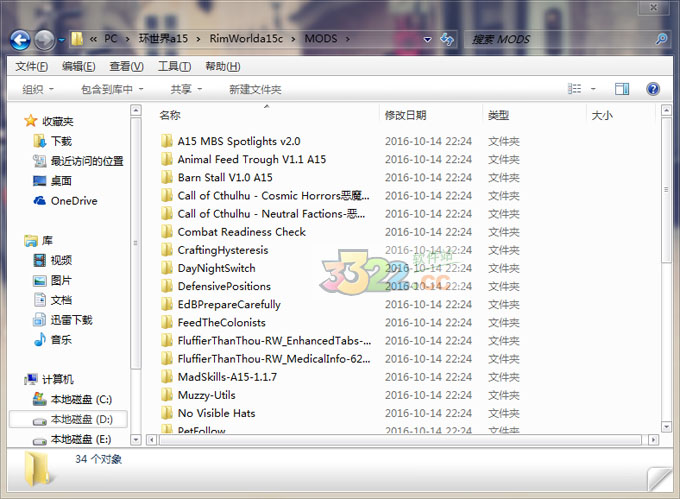
Task: Click the file list vertical scrollbar down arrow
Action: tap(667, 427)
